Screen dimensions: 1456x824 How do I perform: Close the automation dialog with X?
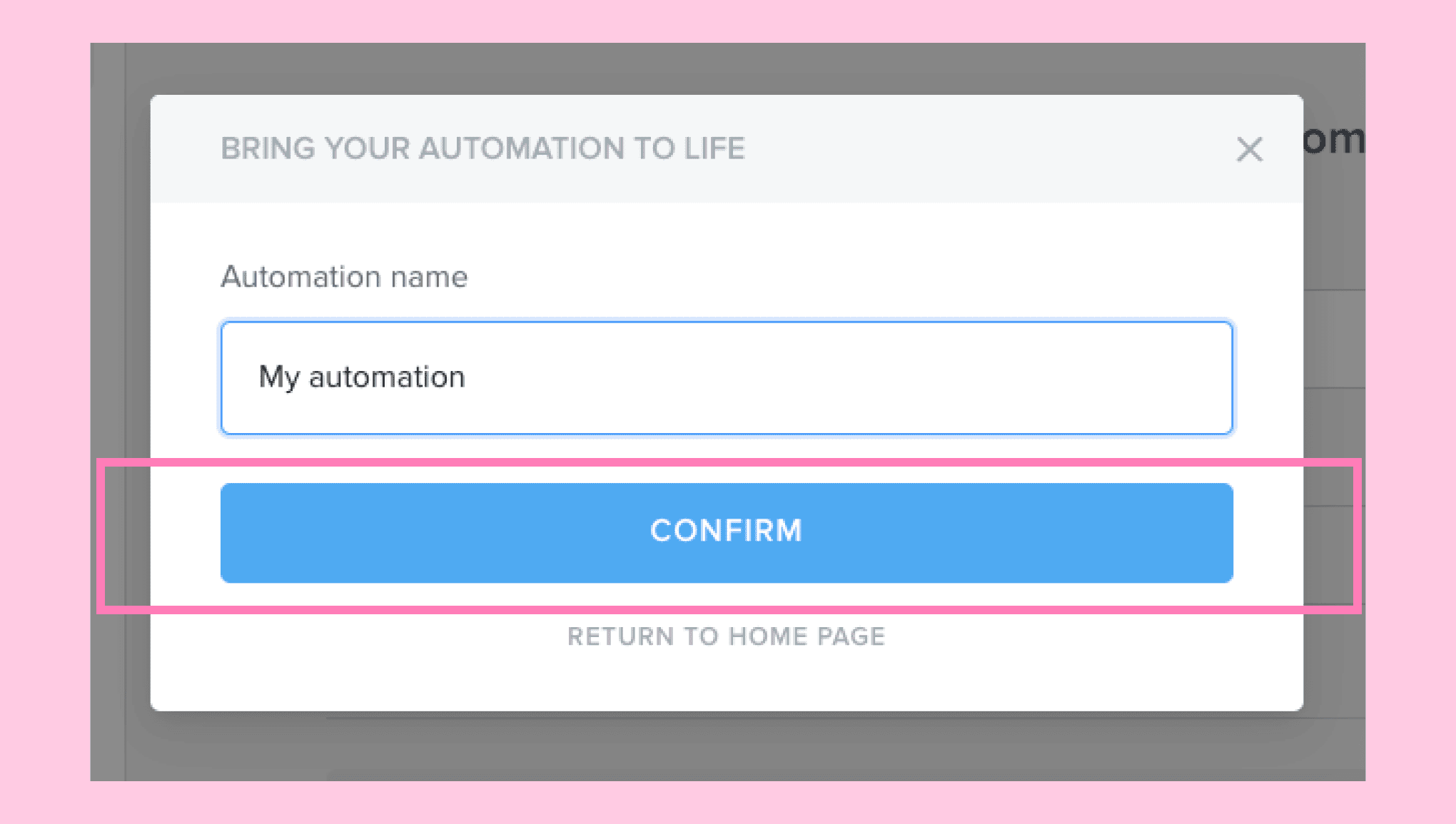point(1249,150)
